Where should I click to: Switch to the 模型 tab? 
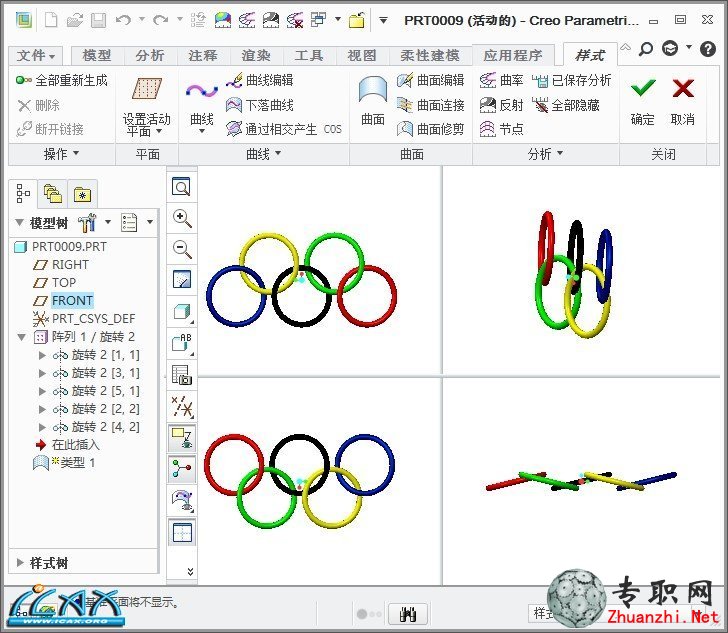pyautogui.click(x=97, y=56)
